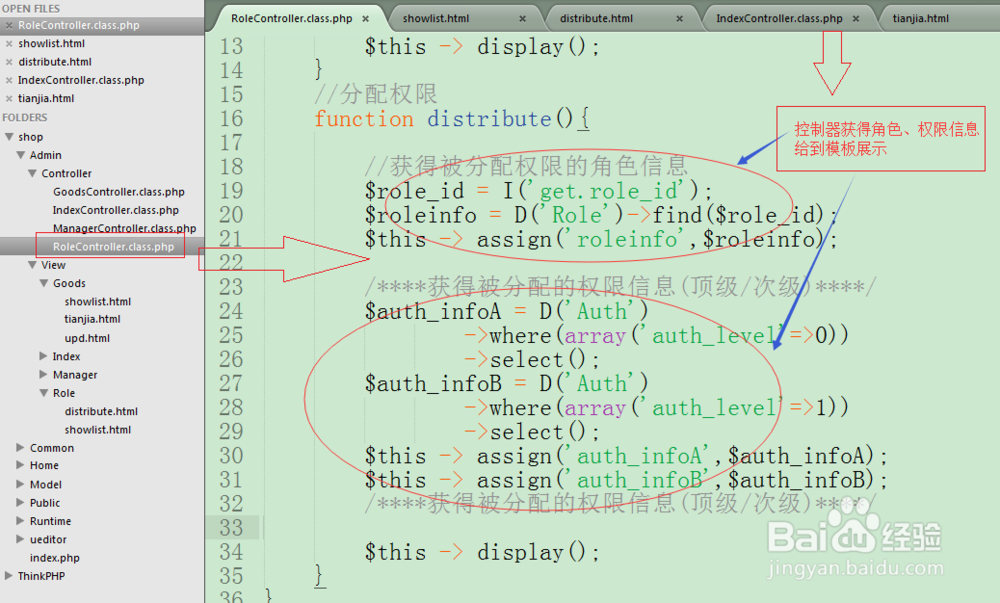
Task: Place cursor on 'function distribute(){' line
Action: [452, 119]
